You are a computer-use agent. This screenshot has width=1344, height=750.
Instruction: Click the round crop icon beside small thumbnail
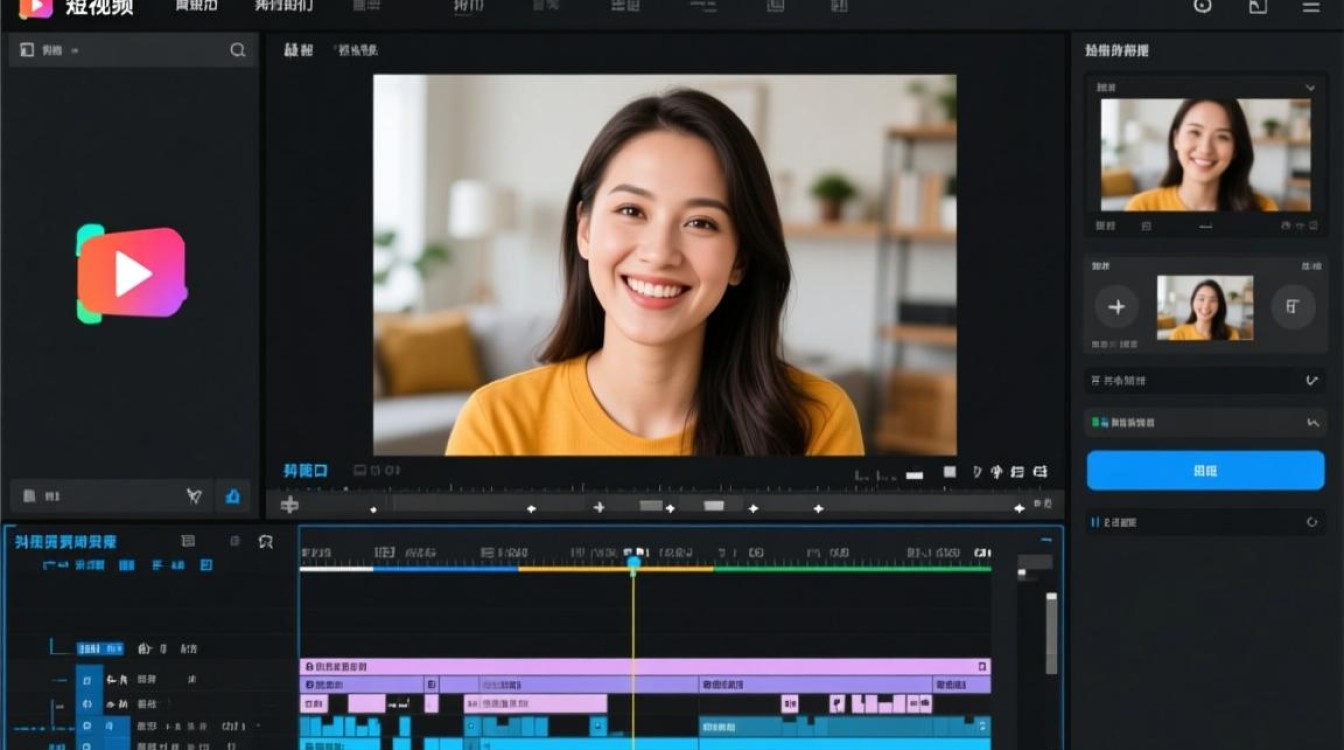pyautogui.click(x=1293, y=307)
